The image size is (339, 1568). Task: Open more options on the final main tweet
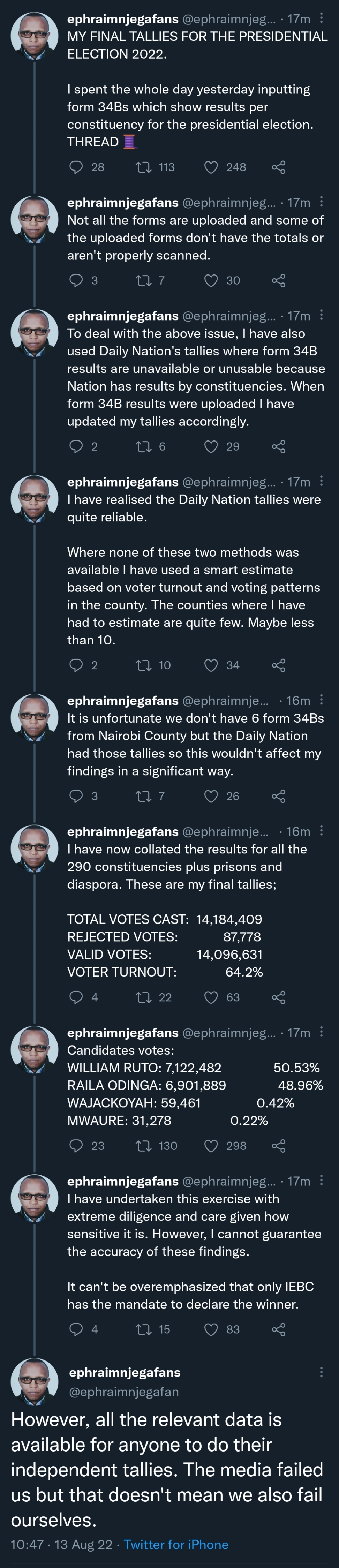321,1372
